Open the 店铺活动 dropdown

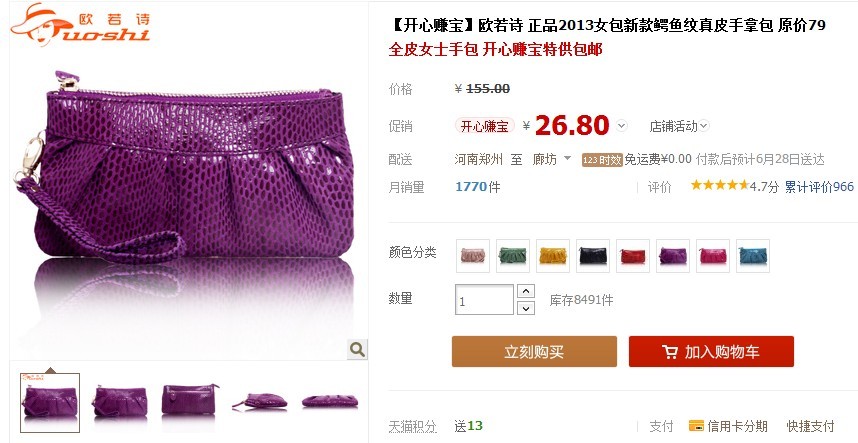point(679,126)
